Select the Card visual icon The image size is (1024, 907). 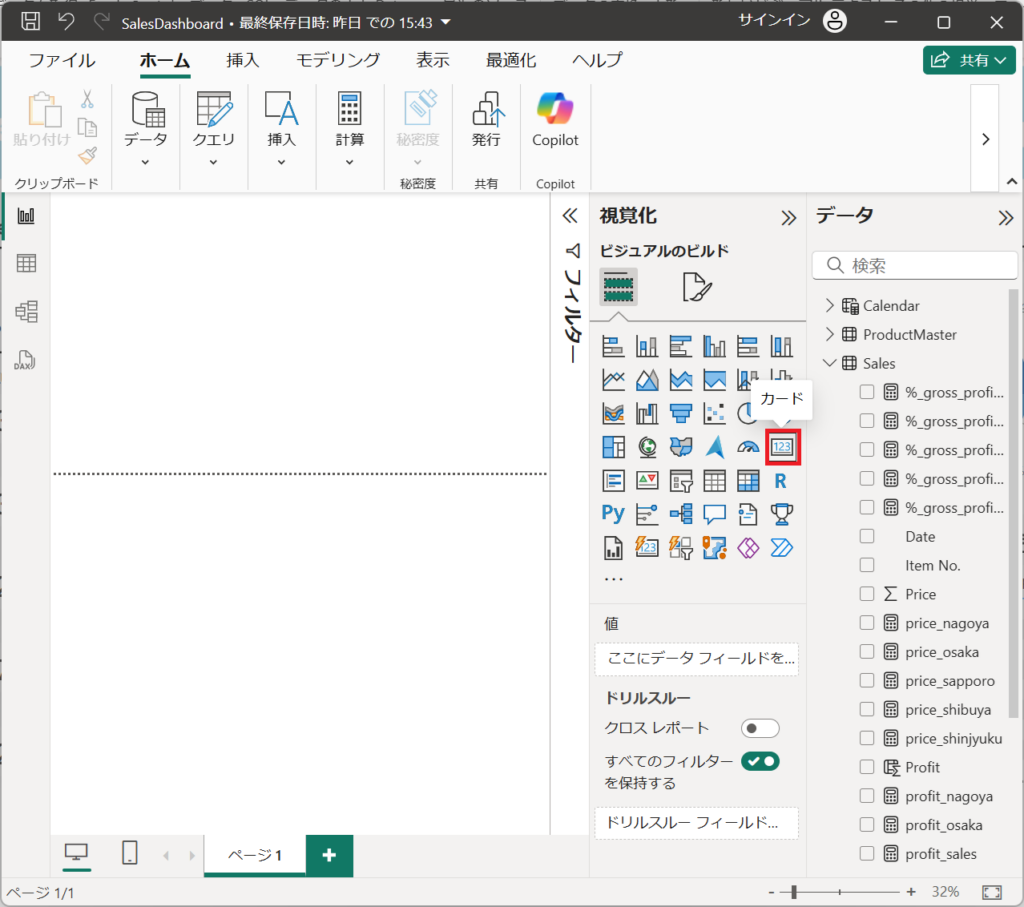click(781, 447)
